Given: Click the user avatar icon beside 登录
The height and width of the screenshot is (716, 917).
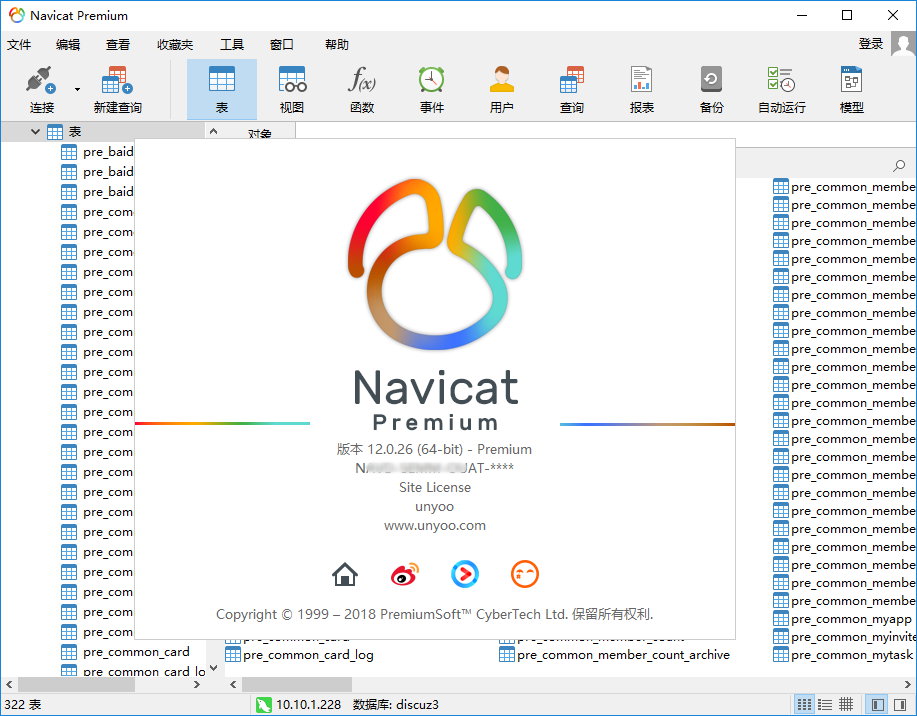Looking at the screenshot, I should [x=903, y=44].
